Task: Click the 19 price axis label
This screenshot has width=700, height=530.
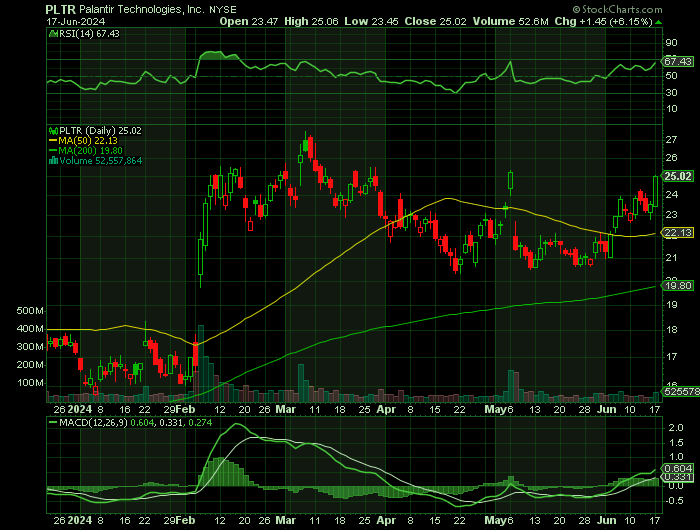Action: pos(671,305)
